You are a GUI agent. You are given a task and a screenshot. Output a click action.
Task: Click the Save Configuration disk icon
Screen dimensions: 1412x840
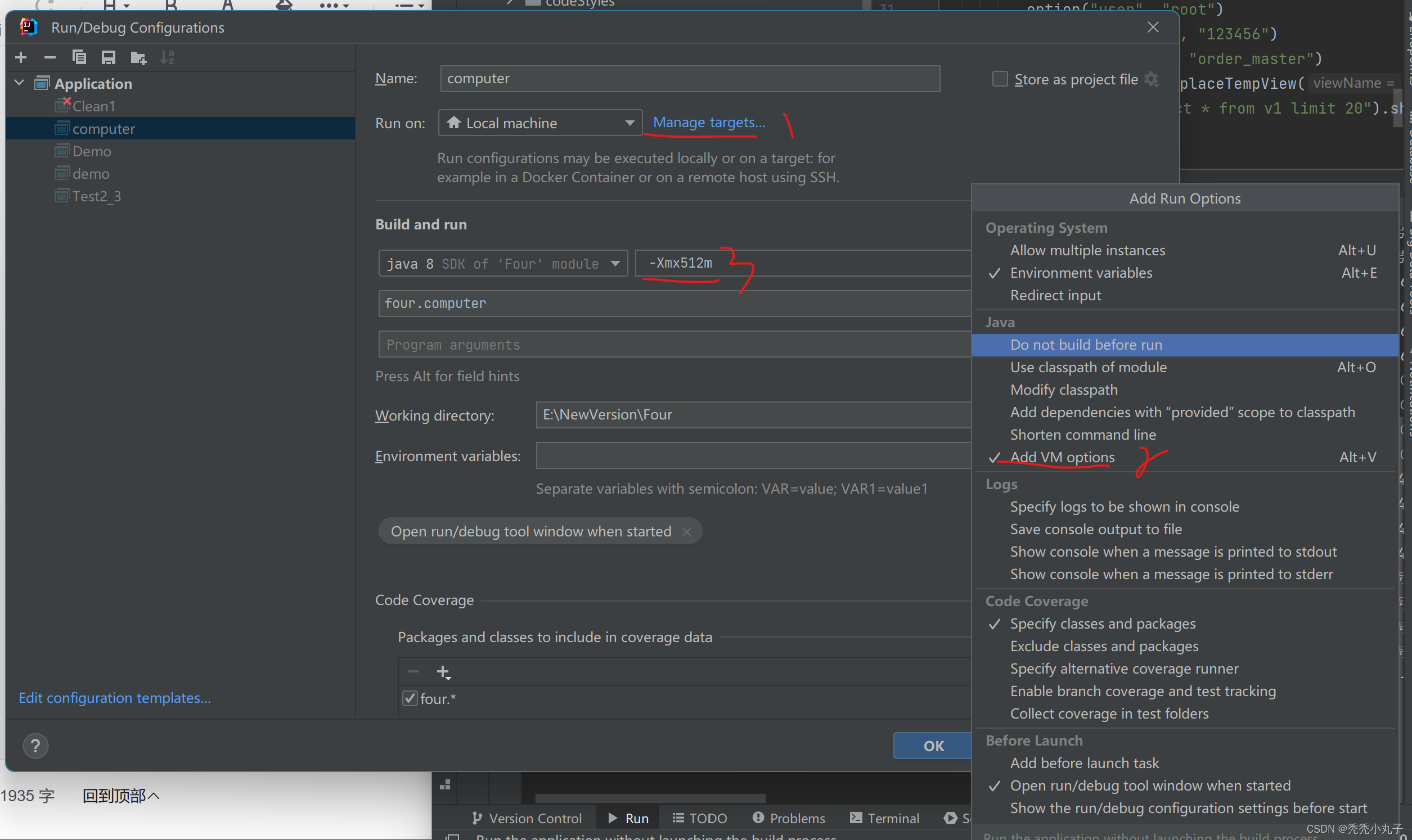point(108,57)
